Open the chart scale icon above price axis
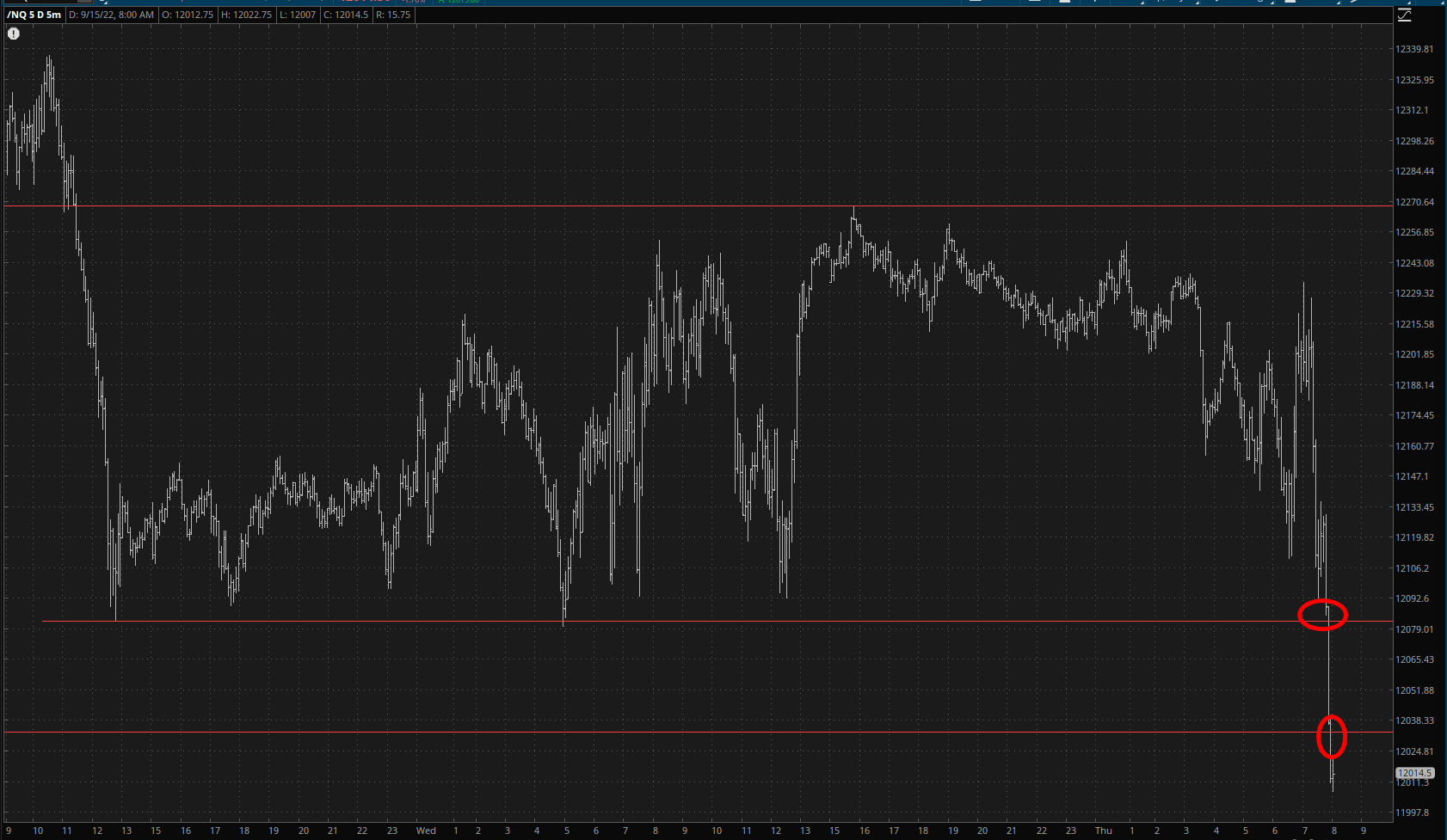Image resolution: width=1447 pixels, height=840 pixels. click(x=1404, y=15)
